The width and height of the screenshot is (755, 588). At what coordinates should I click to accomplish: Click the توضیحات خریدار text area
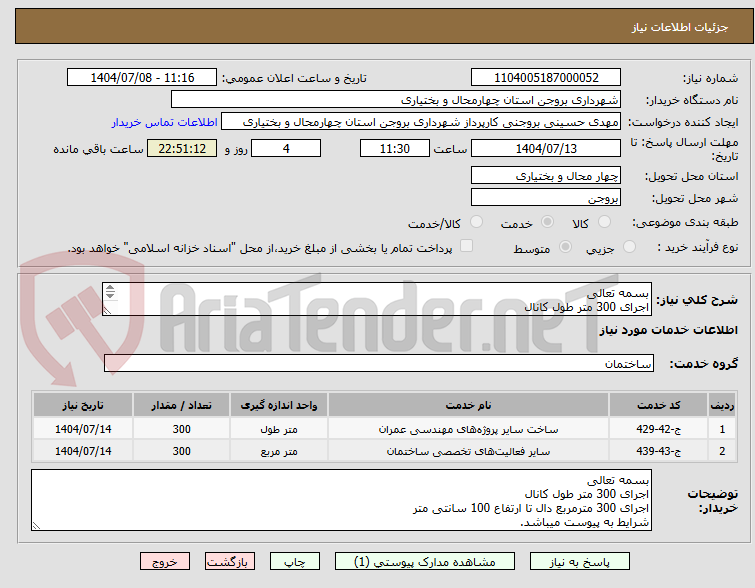click(341, 500)
